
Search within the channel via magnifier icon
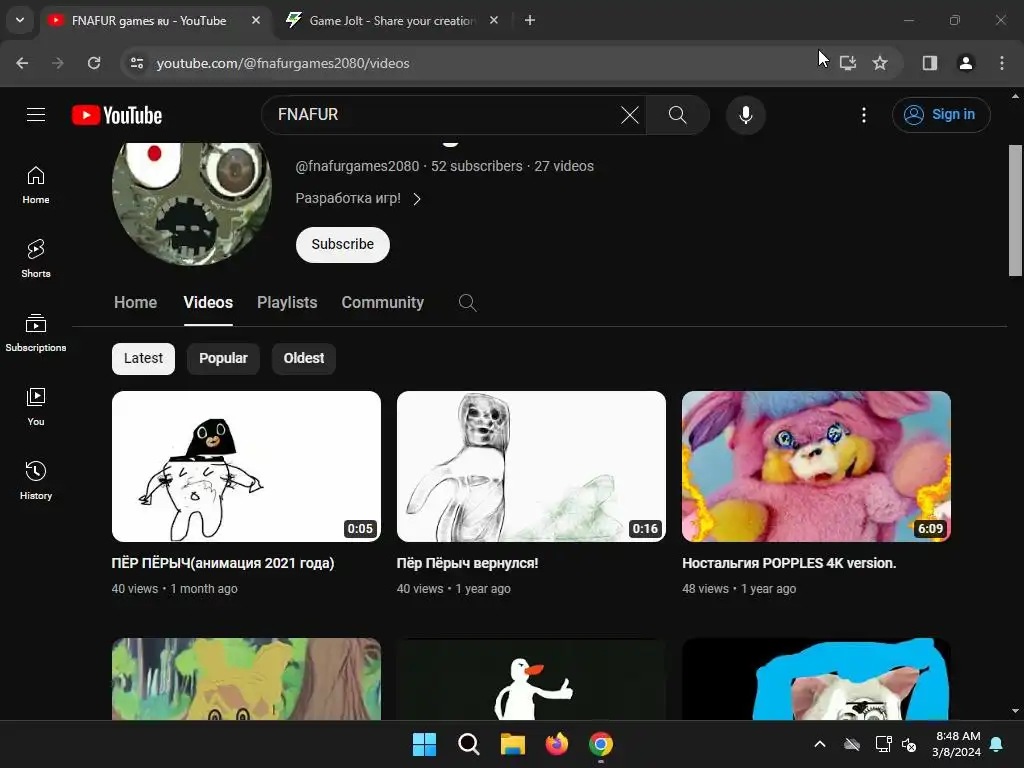pyautogui.click(x=468, y=302)
